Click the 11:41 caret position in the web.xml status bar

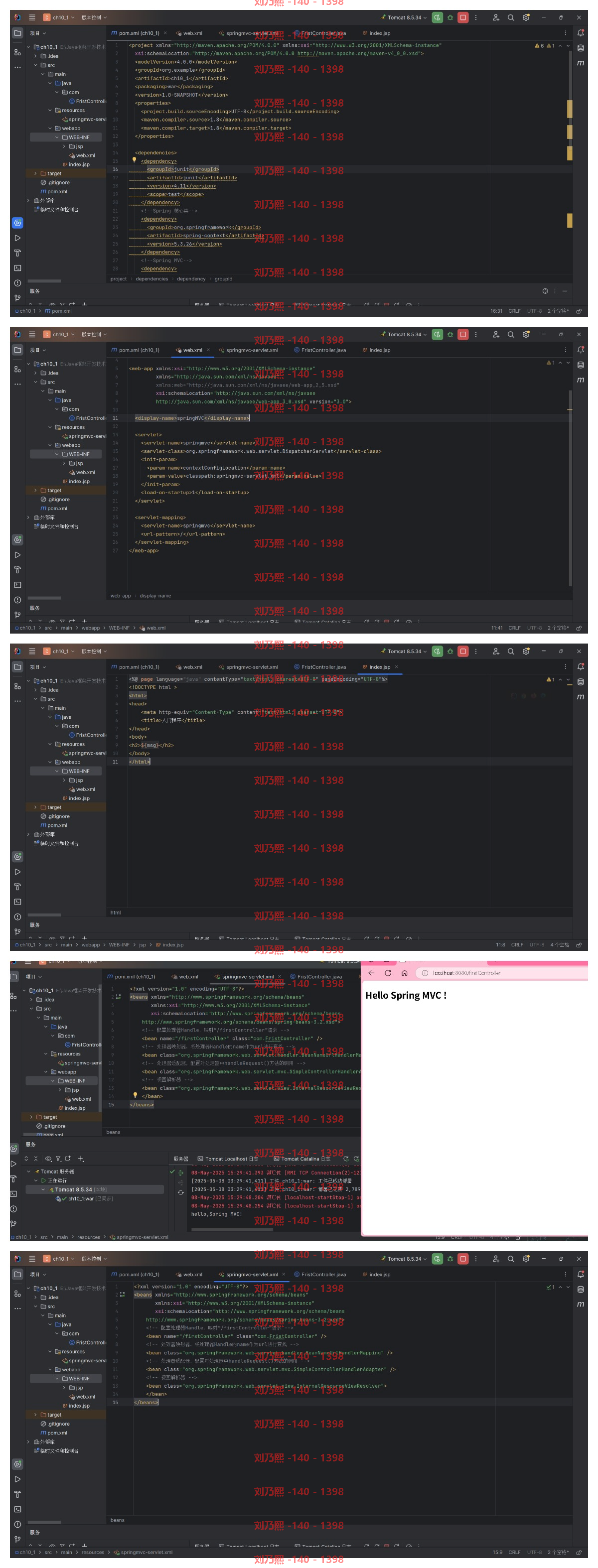point(497,628)
